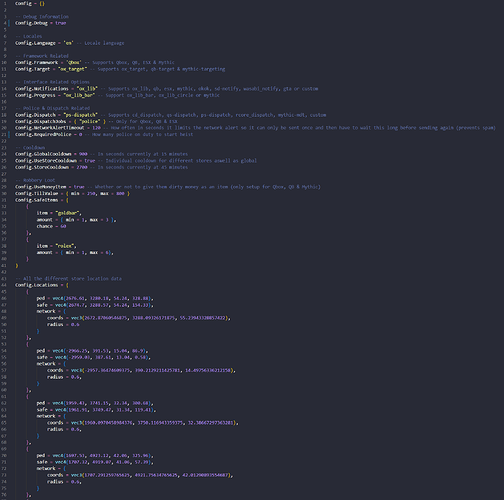
Task: Click the '-- Locales' comment line
Action: (x=29, y=36)
